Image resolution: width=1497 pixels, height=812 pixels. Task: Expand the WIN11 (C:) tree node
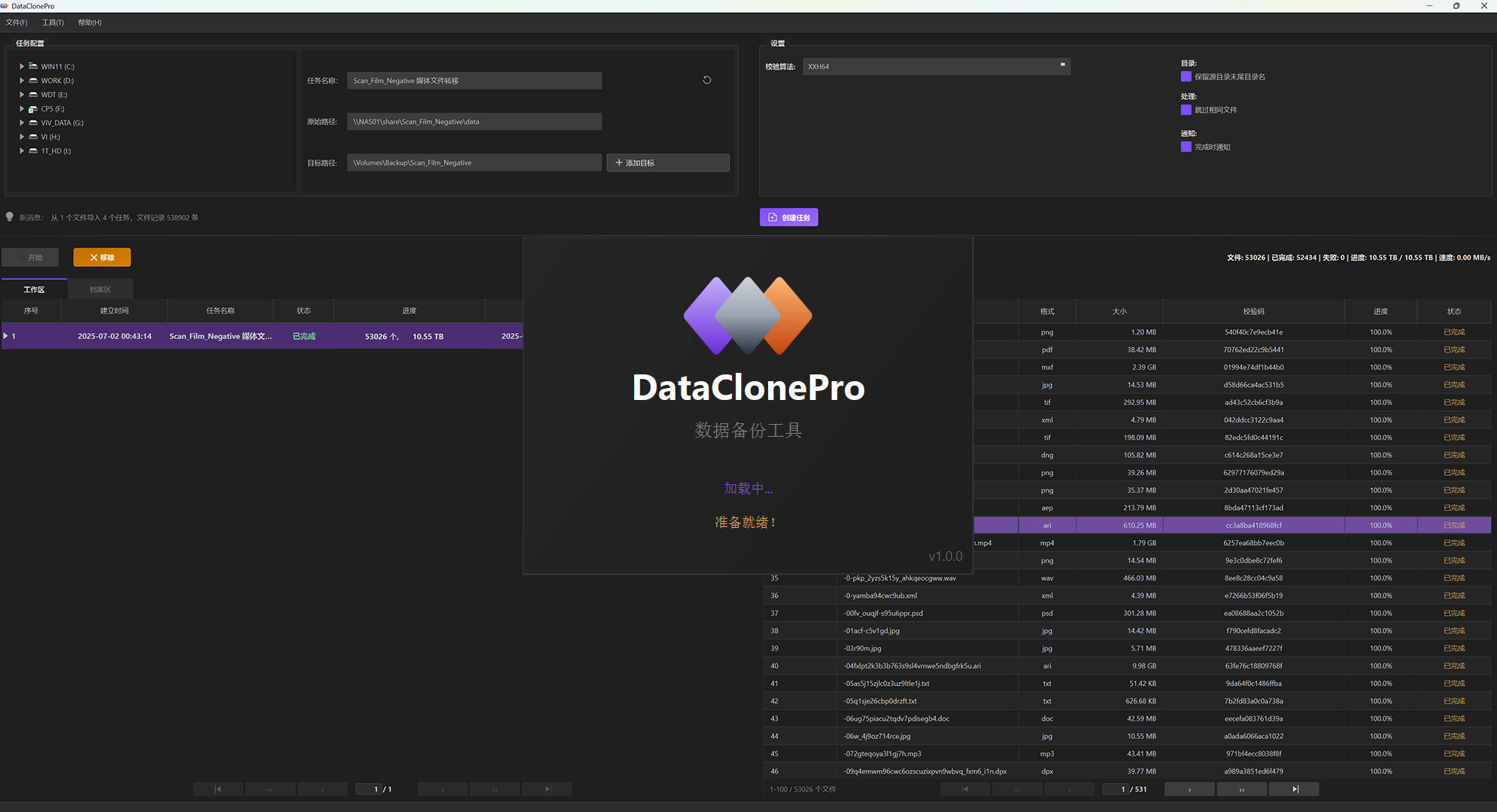point(22,66)
